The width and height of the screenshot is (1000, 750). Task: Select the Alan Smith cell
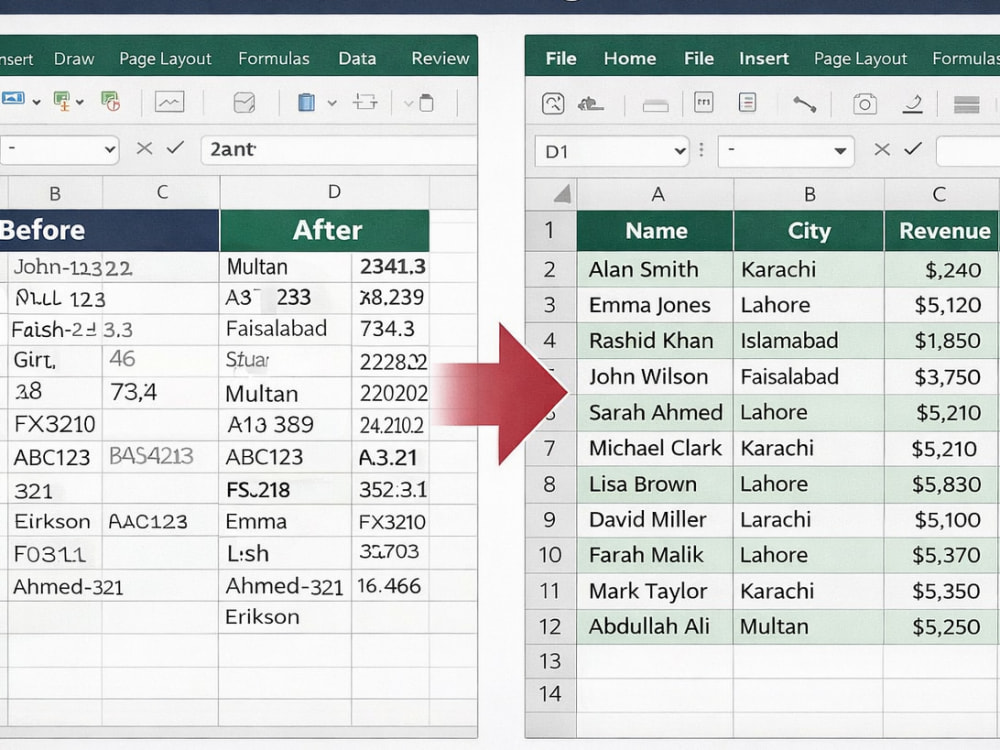656,270
